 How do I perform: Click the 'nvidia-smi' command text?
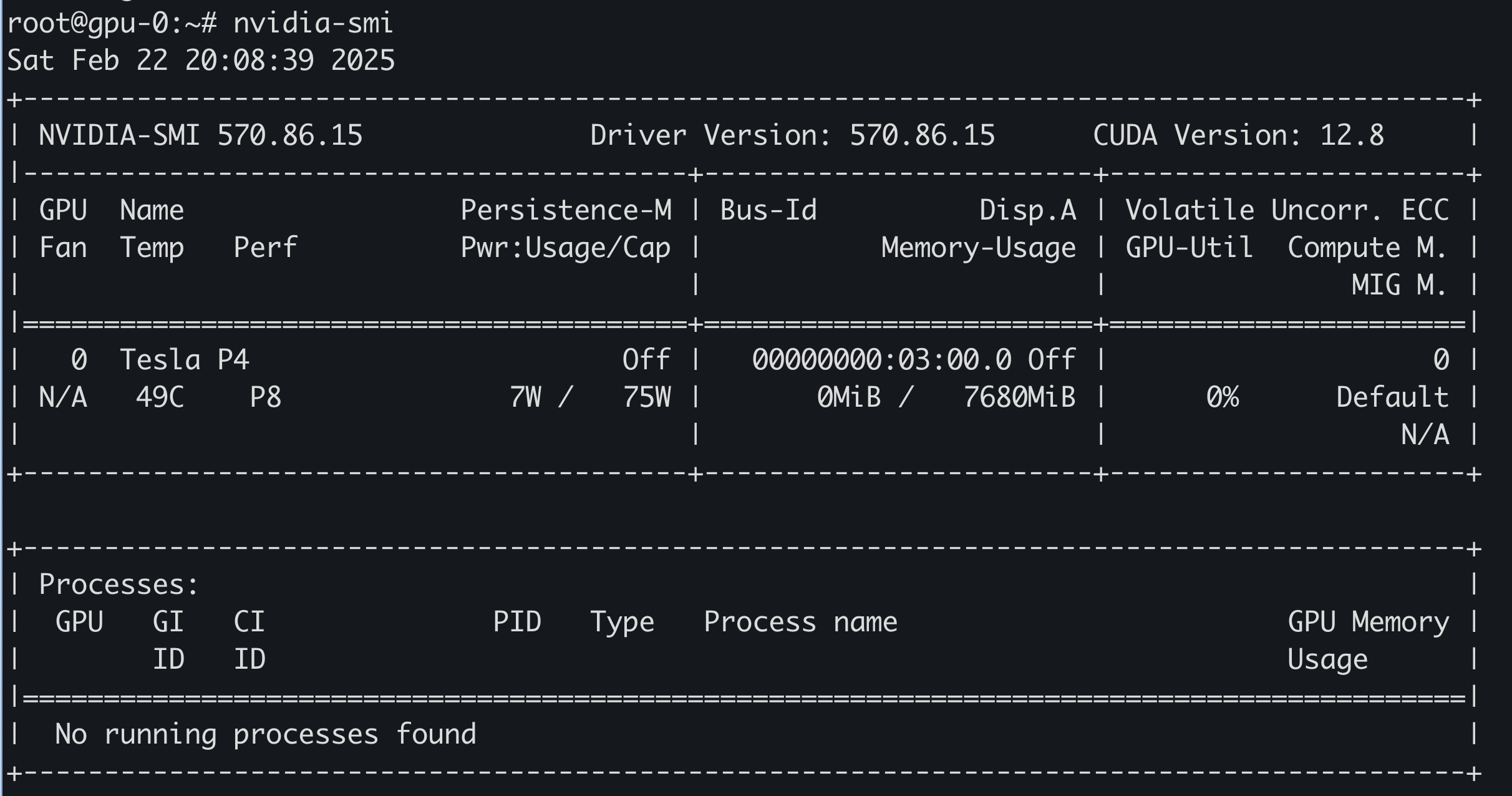pos(313,24)
